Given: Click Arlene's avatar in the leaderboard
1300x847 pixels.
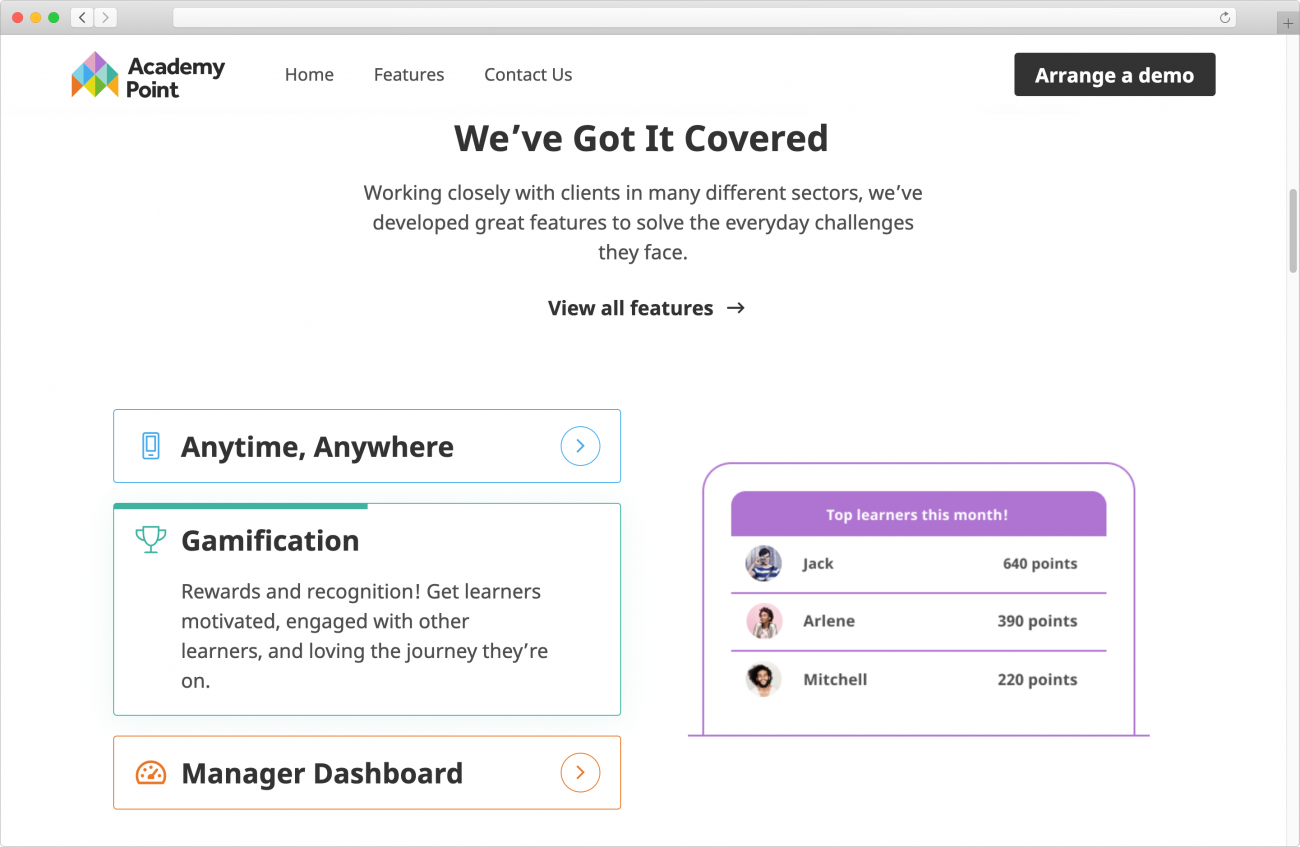Looking at the screenshot, I should (x=764, y=621).
